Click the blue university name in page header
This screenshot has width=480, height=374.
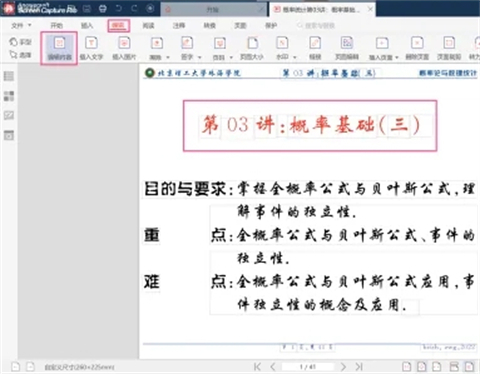[199, 73]
